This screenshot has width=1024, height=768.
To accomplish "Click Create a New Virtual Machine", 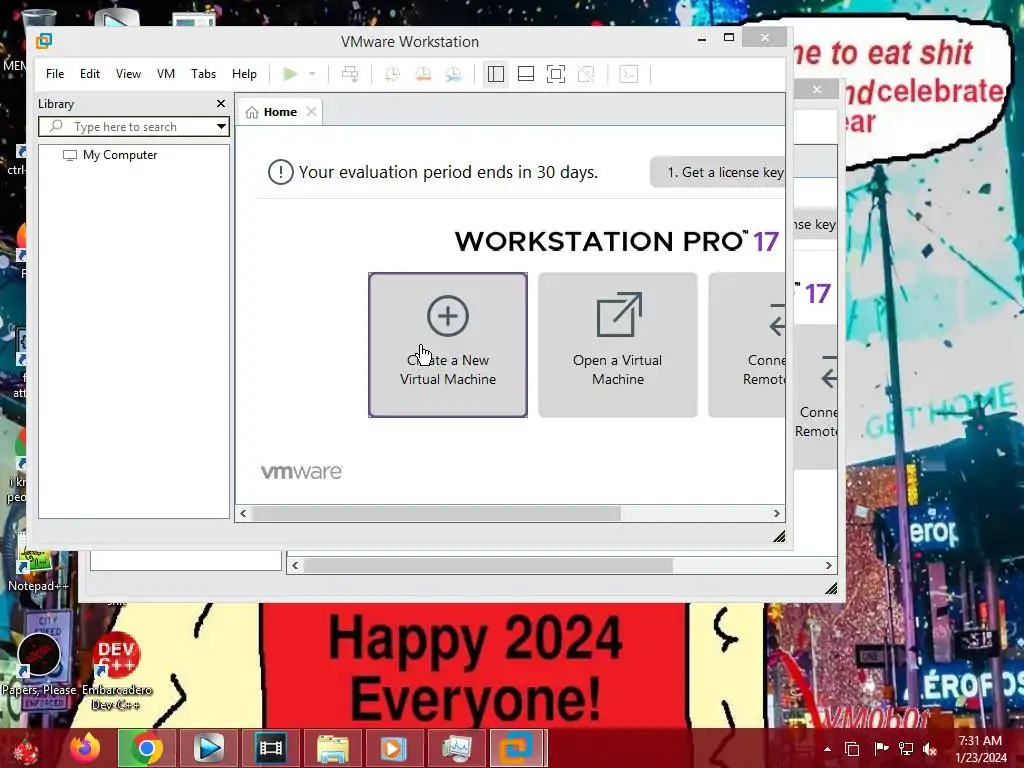I will coord(448,345).
